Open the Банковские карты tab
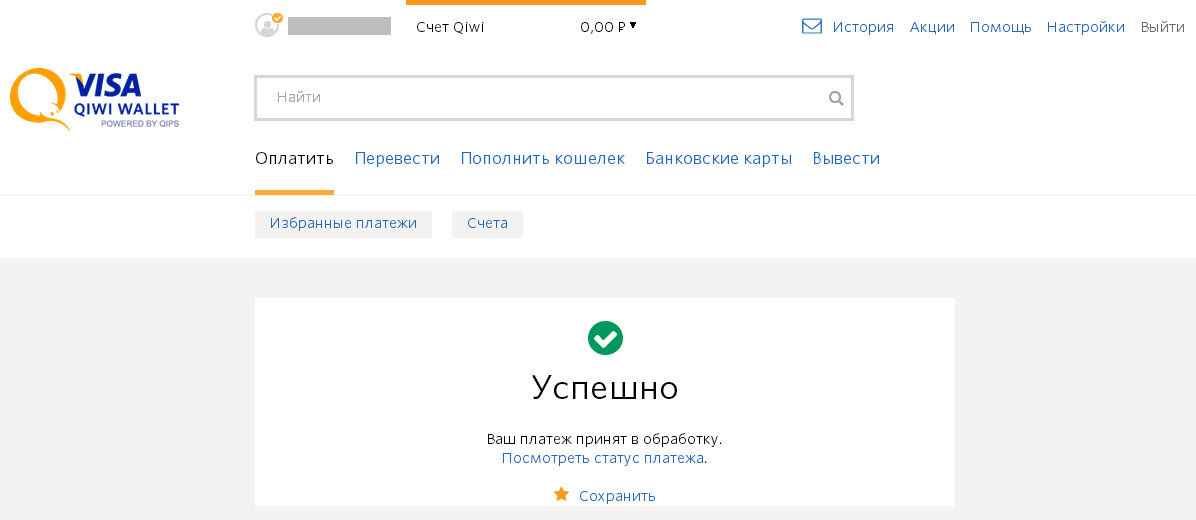The height and width of the screenshot is (520, 1196). coord(718,158)
